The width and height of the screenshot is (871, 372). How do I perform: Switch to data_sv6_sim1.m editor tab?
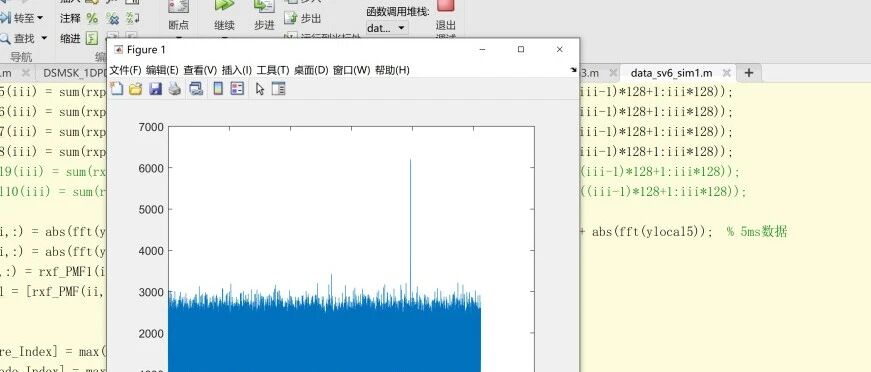(671, 73)
